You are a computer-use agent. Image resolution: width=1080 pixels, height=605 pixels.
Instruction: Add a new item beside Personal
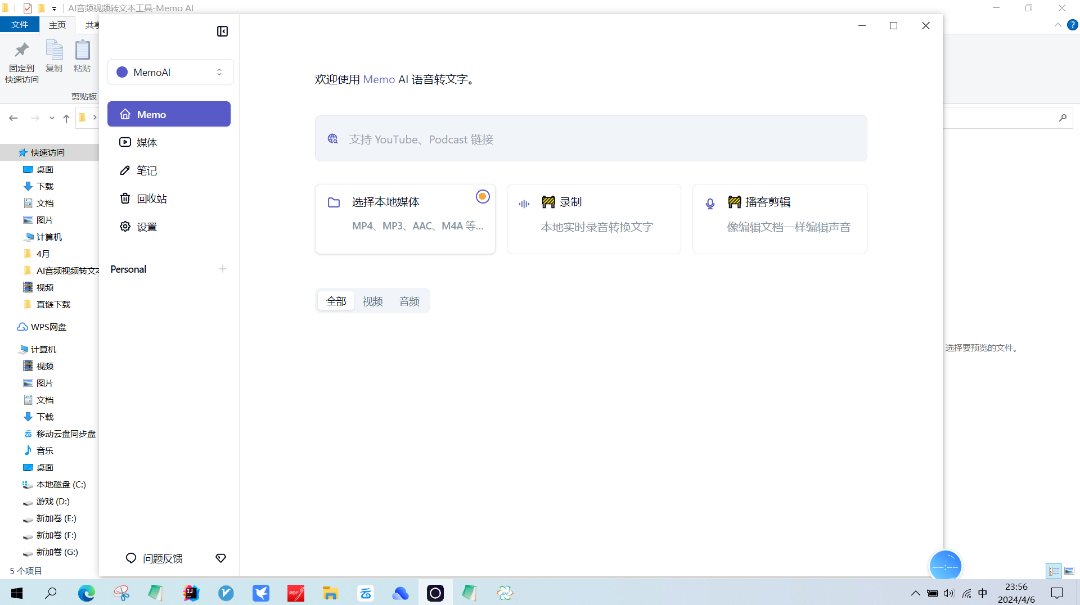pyautogui.click(x=222, y=269)
